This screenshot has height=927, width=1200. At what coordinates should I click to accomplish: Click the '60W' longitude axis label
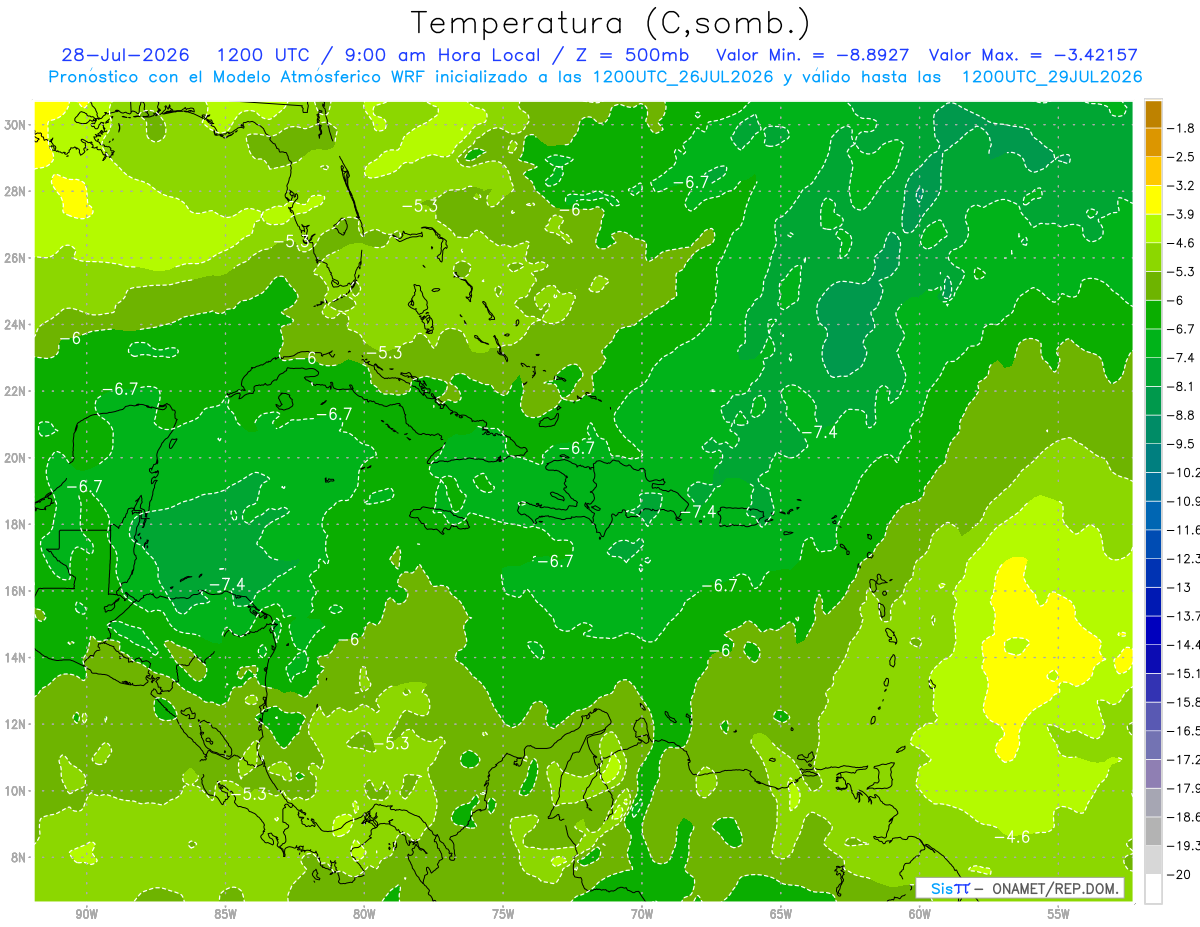[x=920, y=915]
